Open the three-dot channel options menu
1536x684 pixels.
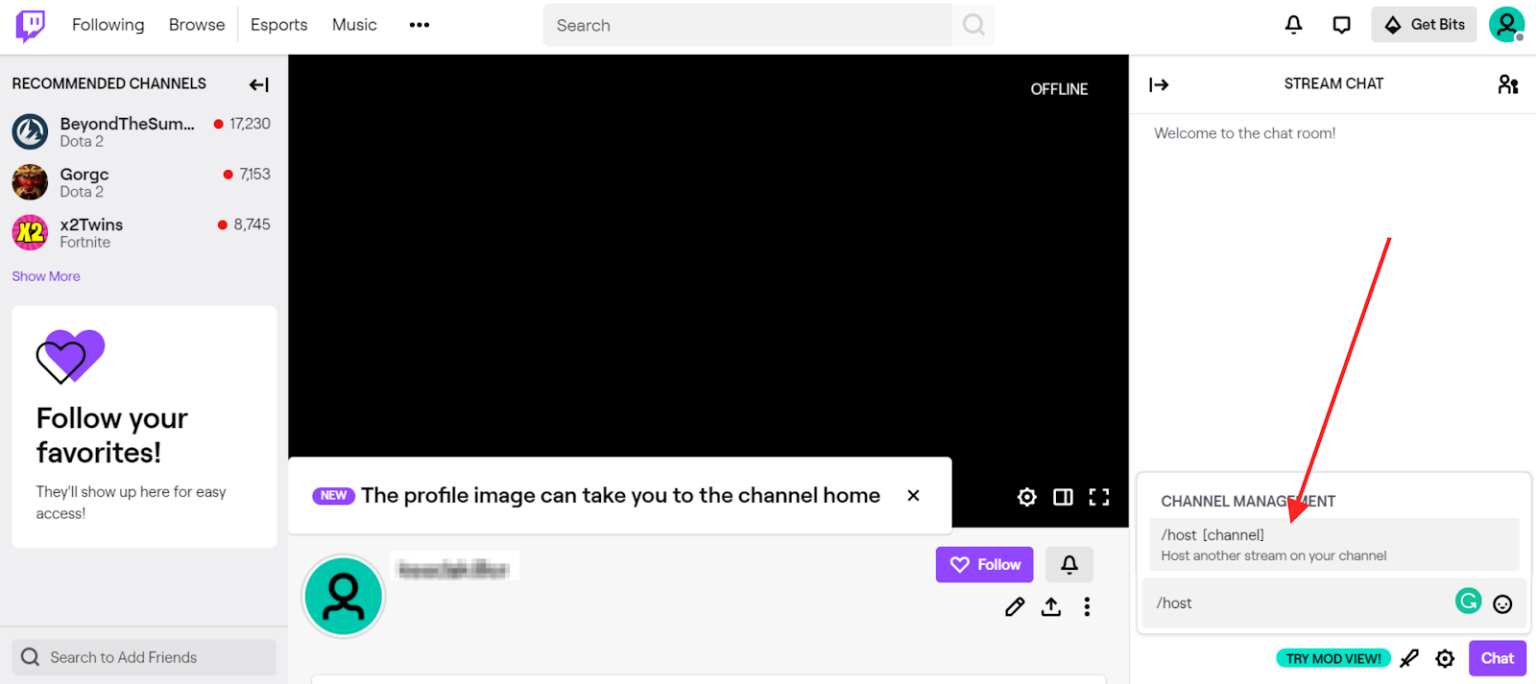click(1087, 606)
